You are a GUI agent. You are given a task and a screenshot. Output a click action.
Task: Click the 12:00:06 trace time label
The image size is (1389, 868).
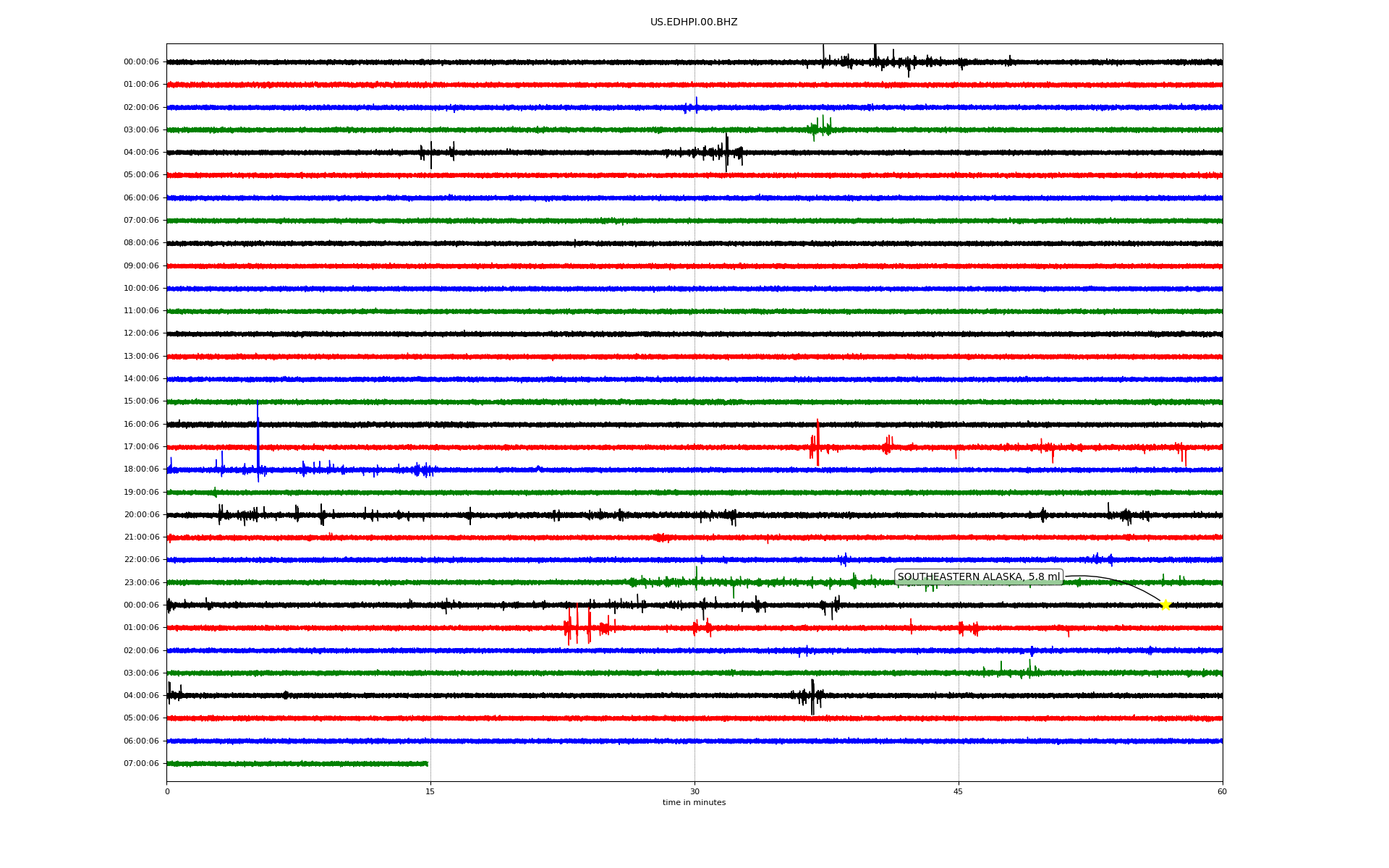click(141, 333)
